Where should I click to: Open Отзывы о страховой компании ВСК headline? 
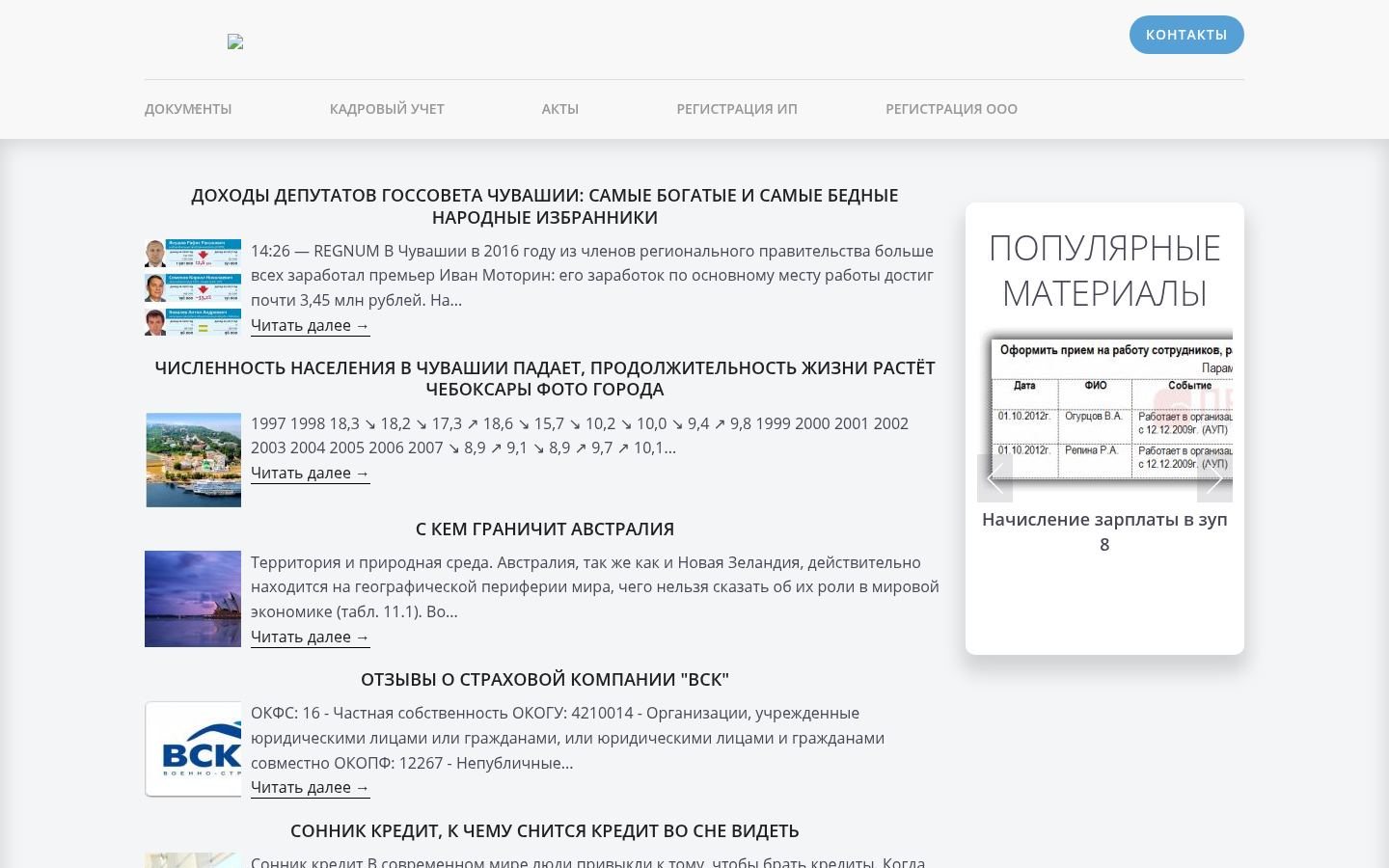pos(545,679)
